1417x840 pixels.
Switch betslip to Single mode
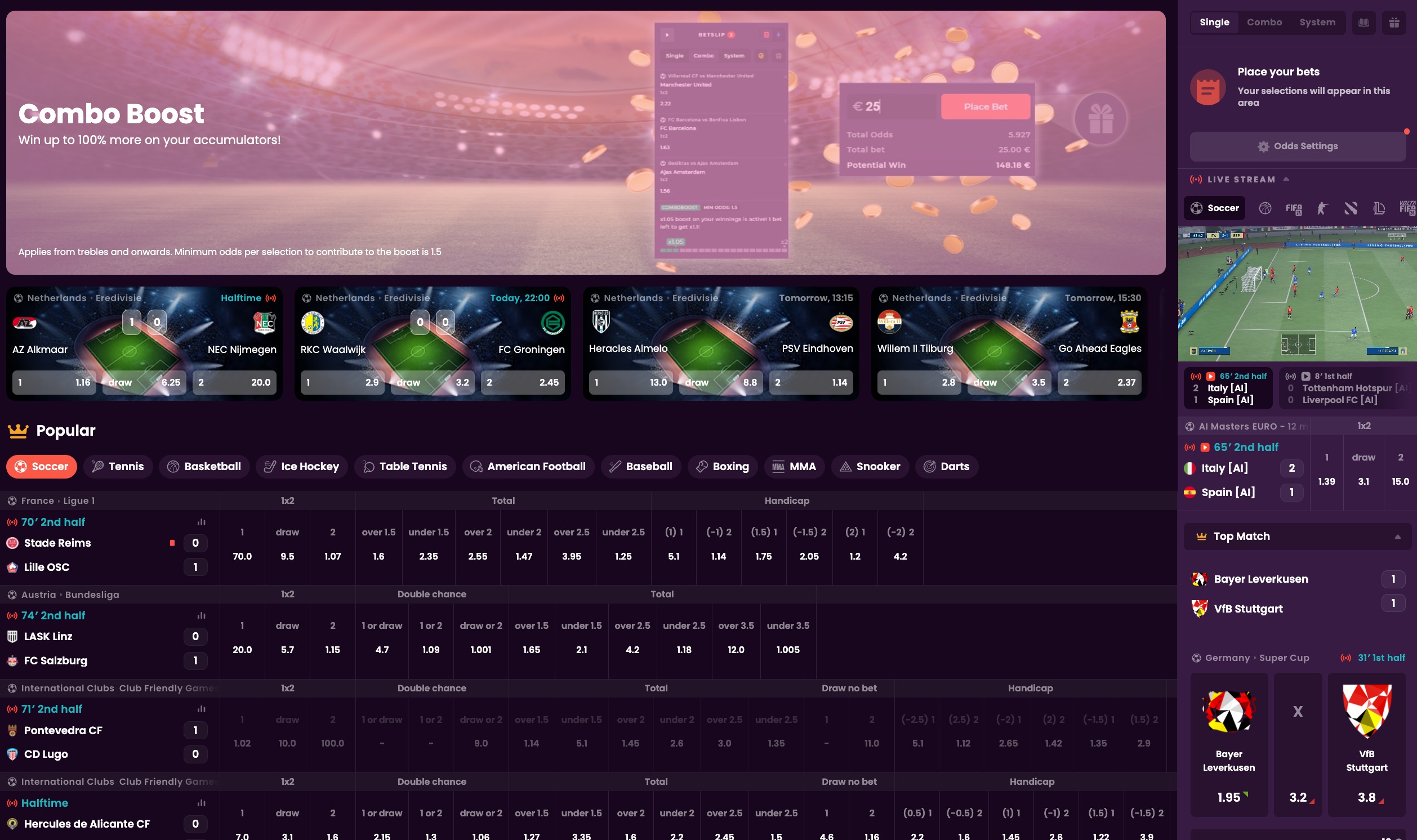(1214, 23)
